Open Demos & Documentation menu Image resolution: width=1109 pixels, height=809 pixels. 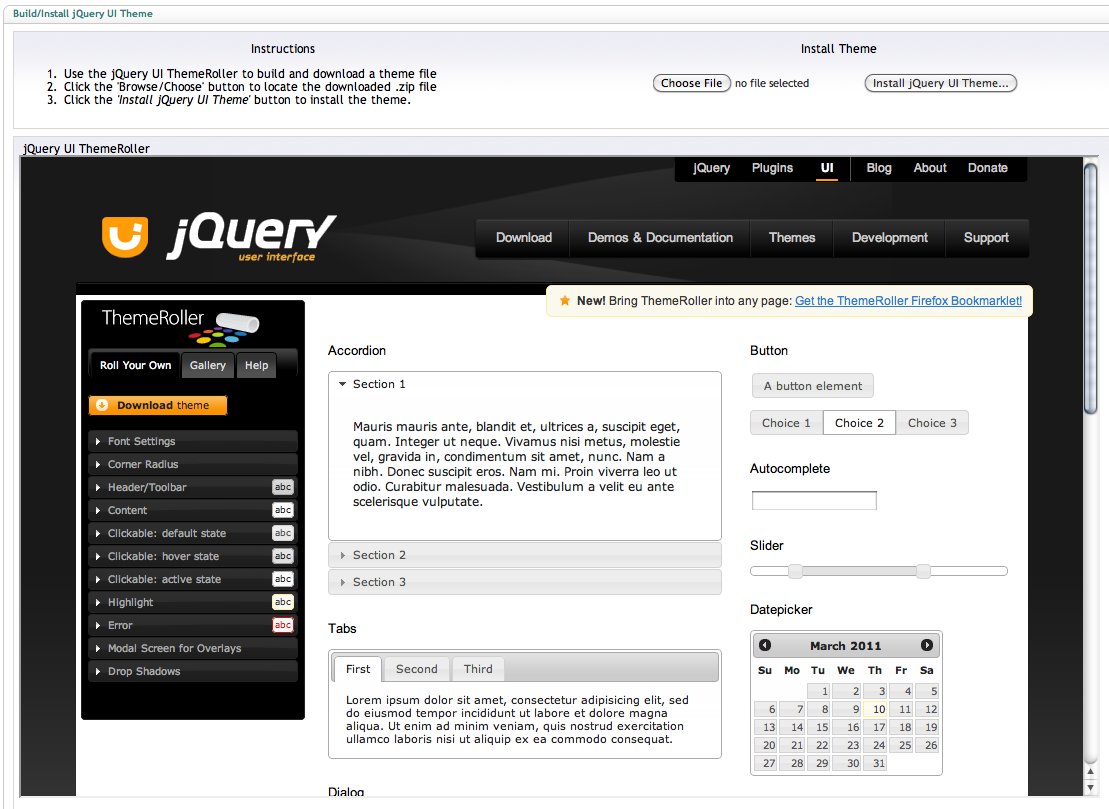coord(660,238)
